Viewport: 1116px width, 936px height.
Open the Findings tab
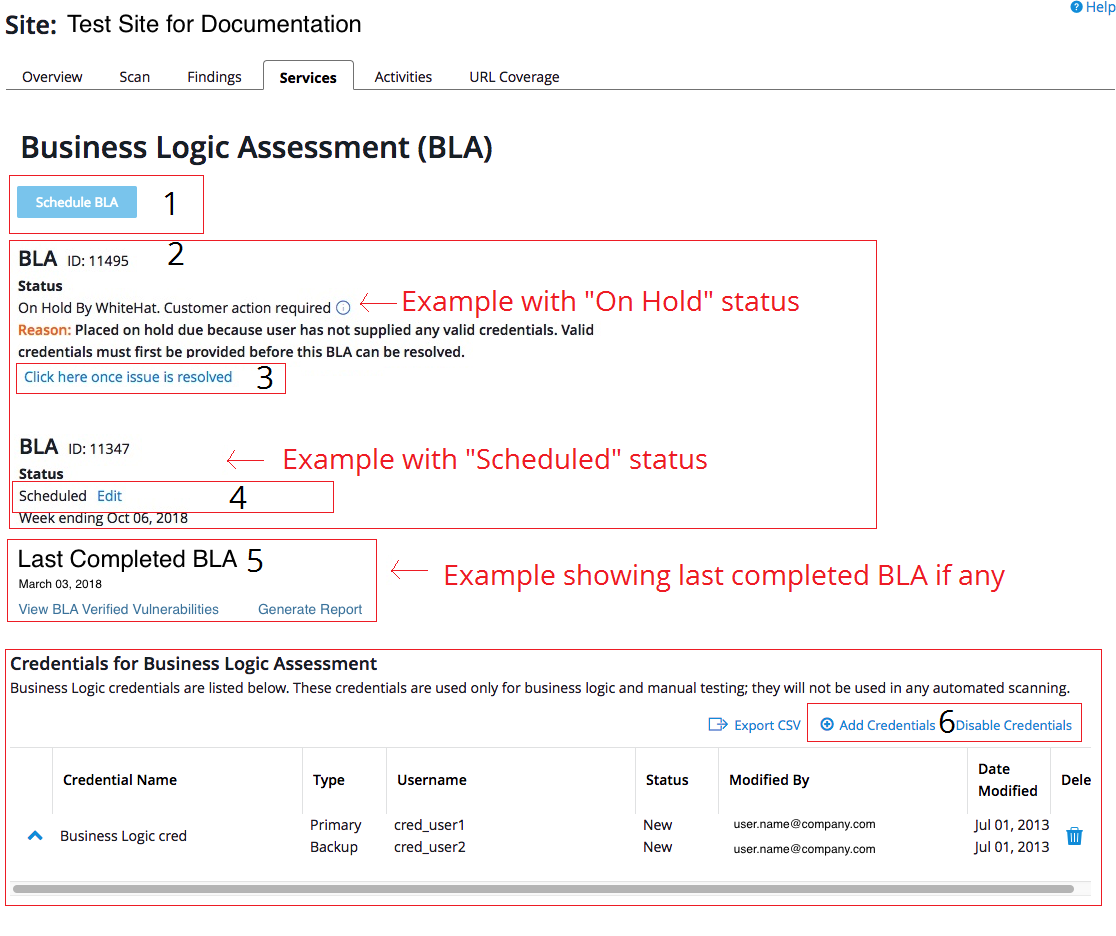tap(214, 76)
